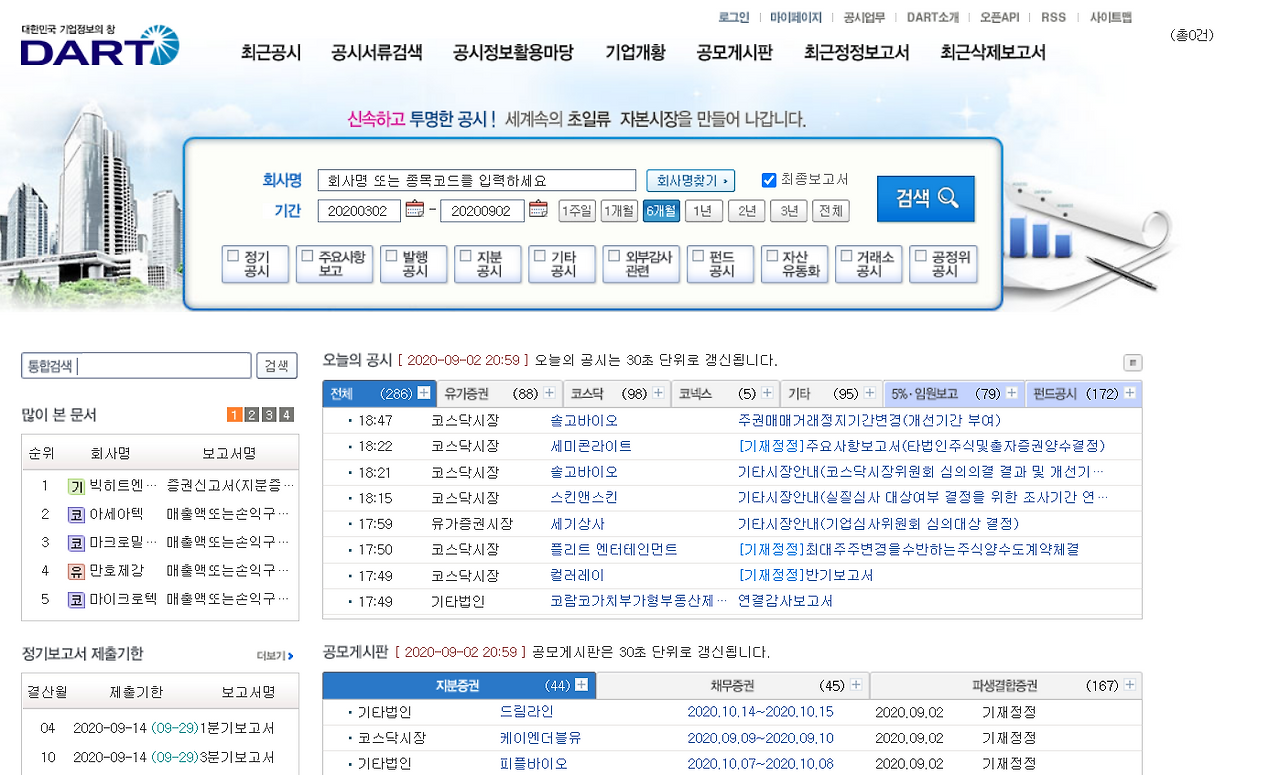Switch to the 채무증권 tab

[733, 686]
